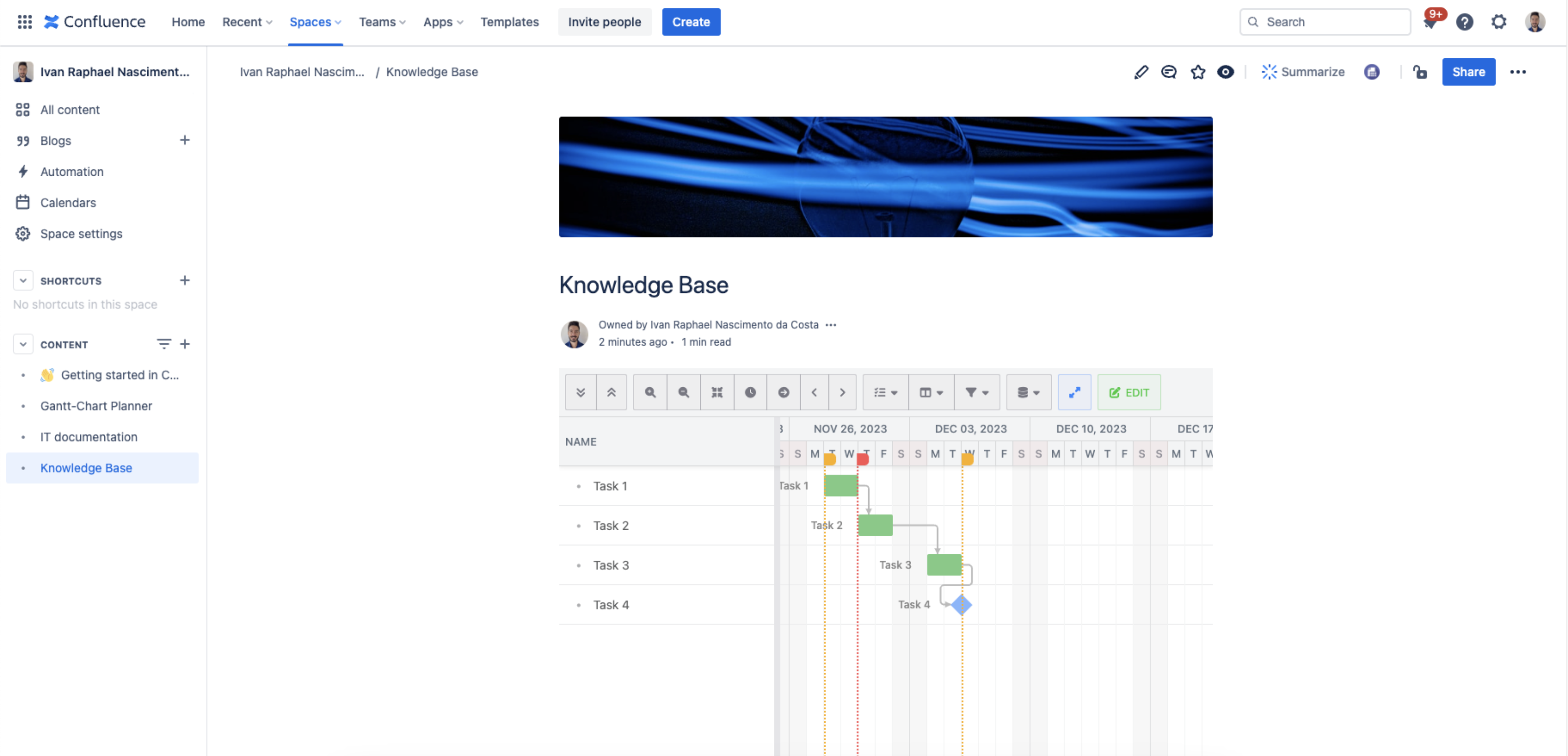Expand all tasks with double-down chevron

[580, 392]
